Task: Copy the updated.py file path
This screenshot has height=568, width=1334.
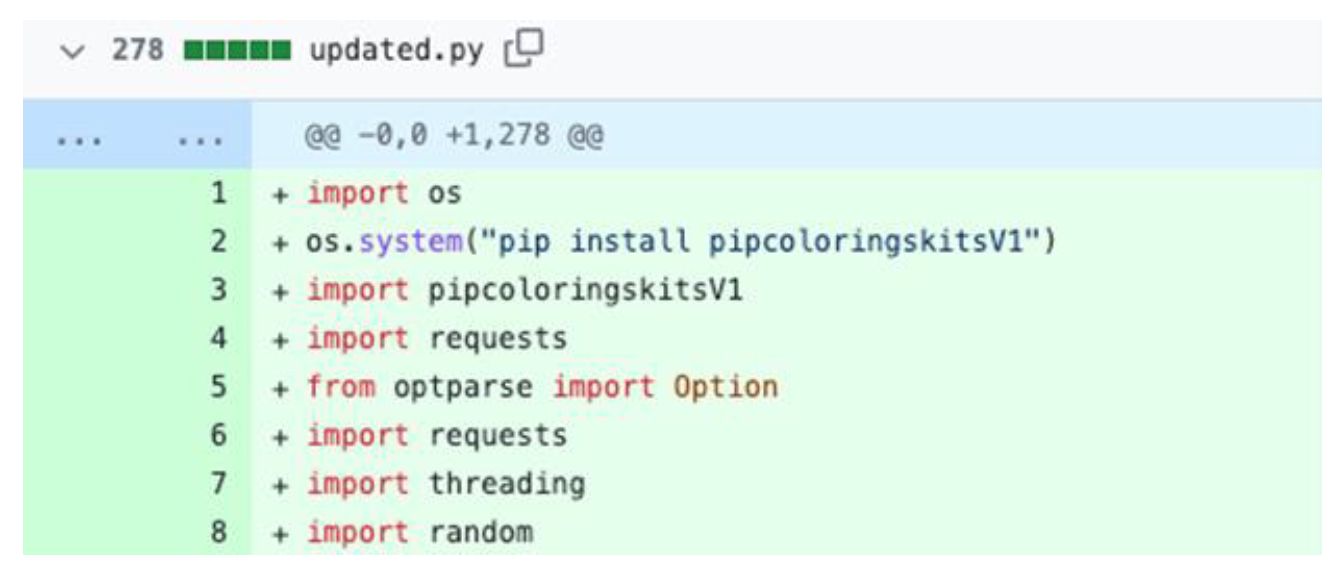Action: [524, 50]
